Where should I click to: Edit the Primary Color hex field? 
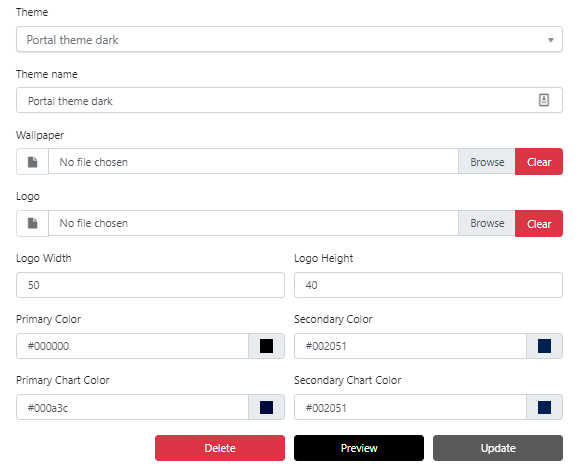[132, 346]
